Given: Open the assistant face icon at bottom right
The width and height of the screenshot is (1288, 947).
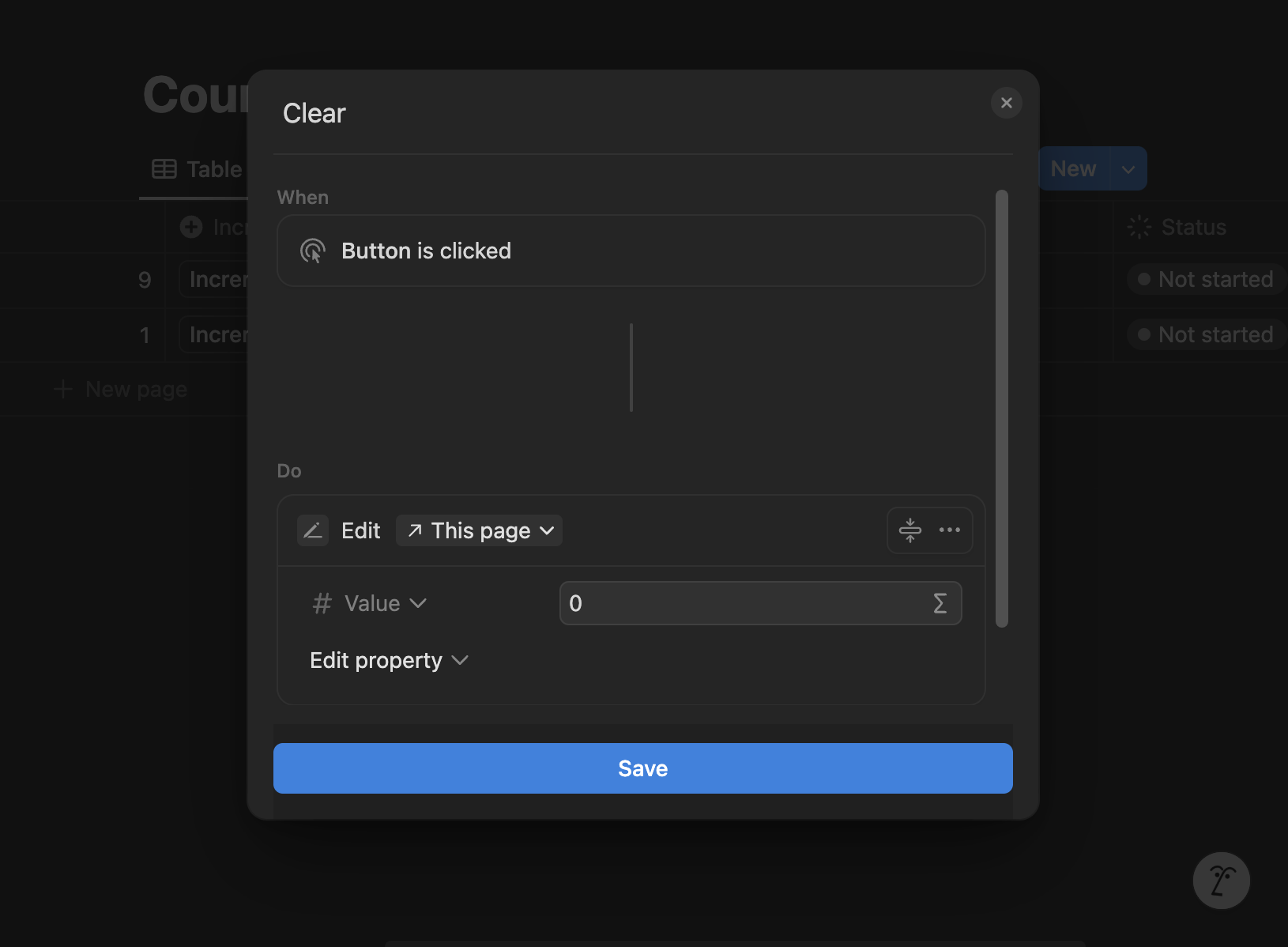Looking at the screenshot, I should [x=1221, y=881].
